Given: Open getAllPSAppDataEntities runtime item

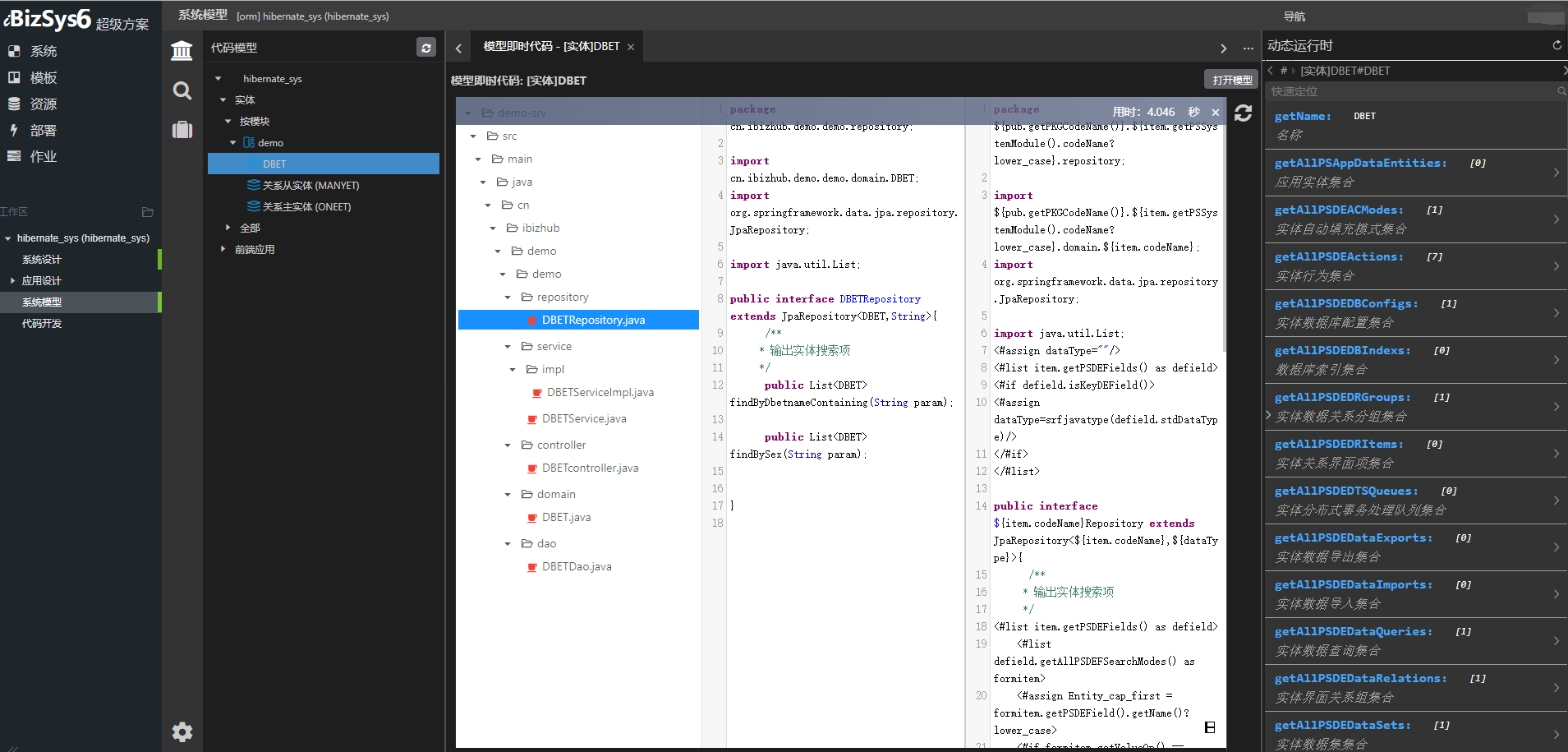Looking at the screenshot, I should [x=1416, y=173].
